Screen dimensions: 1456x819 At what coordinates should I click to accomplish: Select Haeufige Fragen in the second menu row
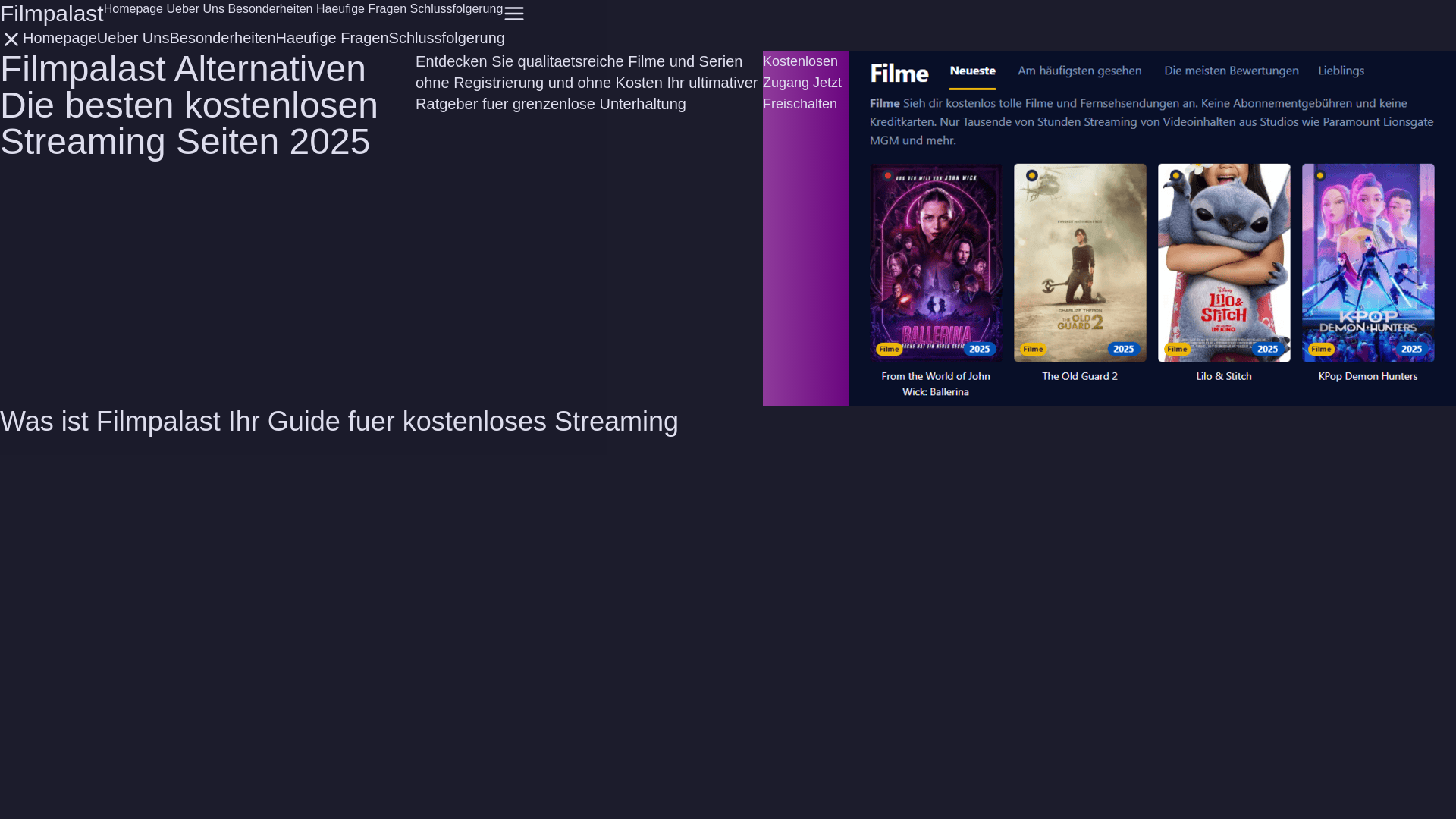(332, 38)
